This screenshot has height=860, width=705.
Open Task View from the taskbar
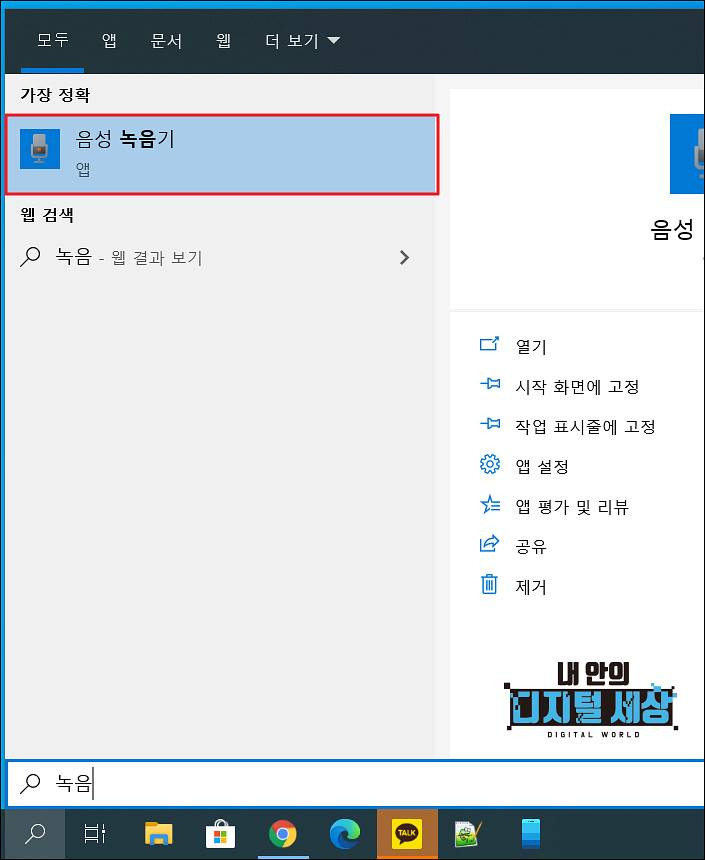(x=94, y=834)
